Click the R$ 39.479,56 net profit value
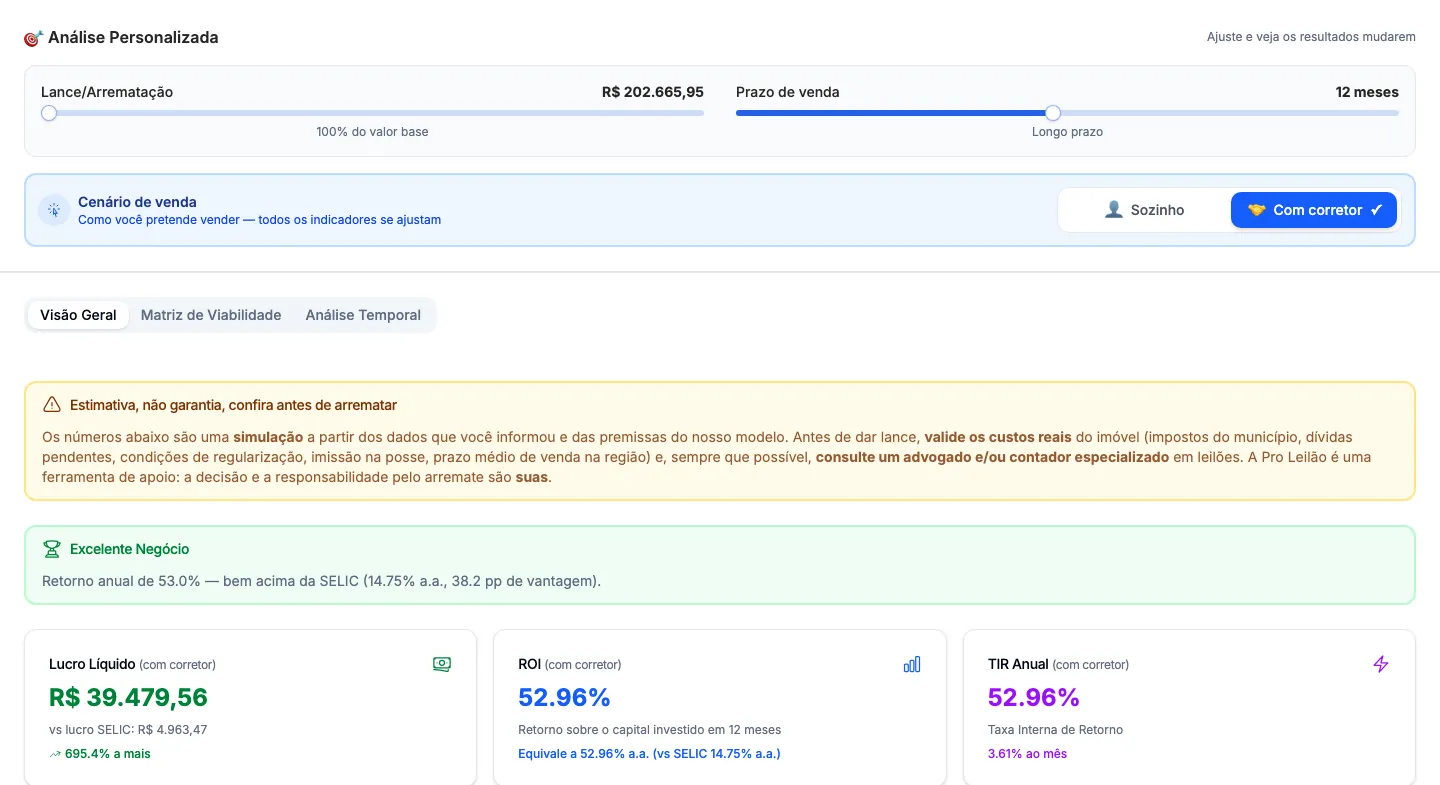Image resolution: width=1440 pixels, height=785 pixels. pos(128,697)
